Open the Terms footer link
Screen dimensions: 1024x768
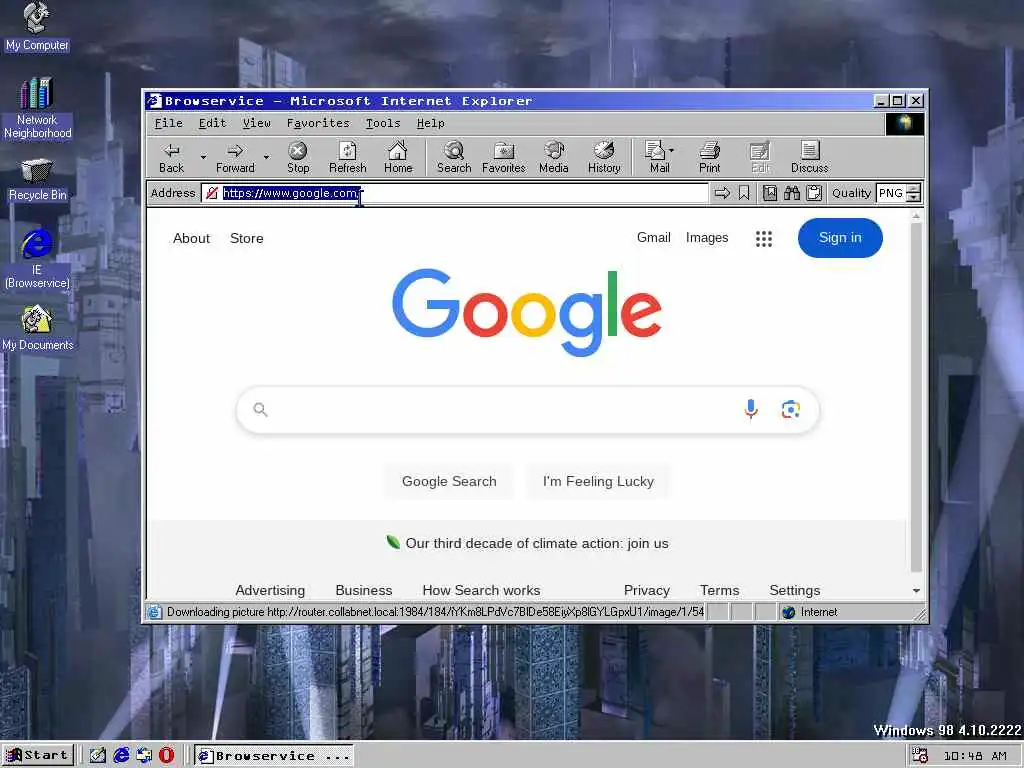[720, 590]
